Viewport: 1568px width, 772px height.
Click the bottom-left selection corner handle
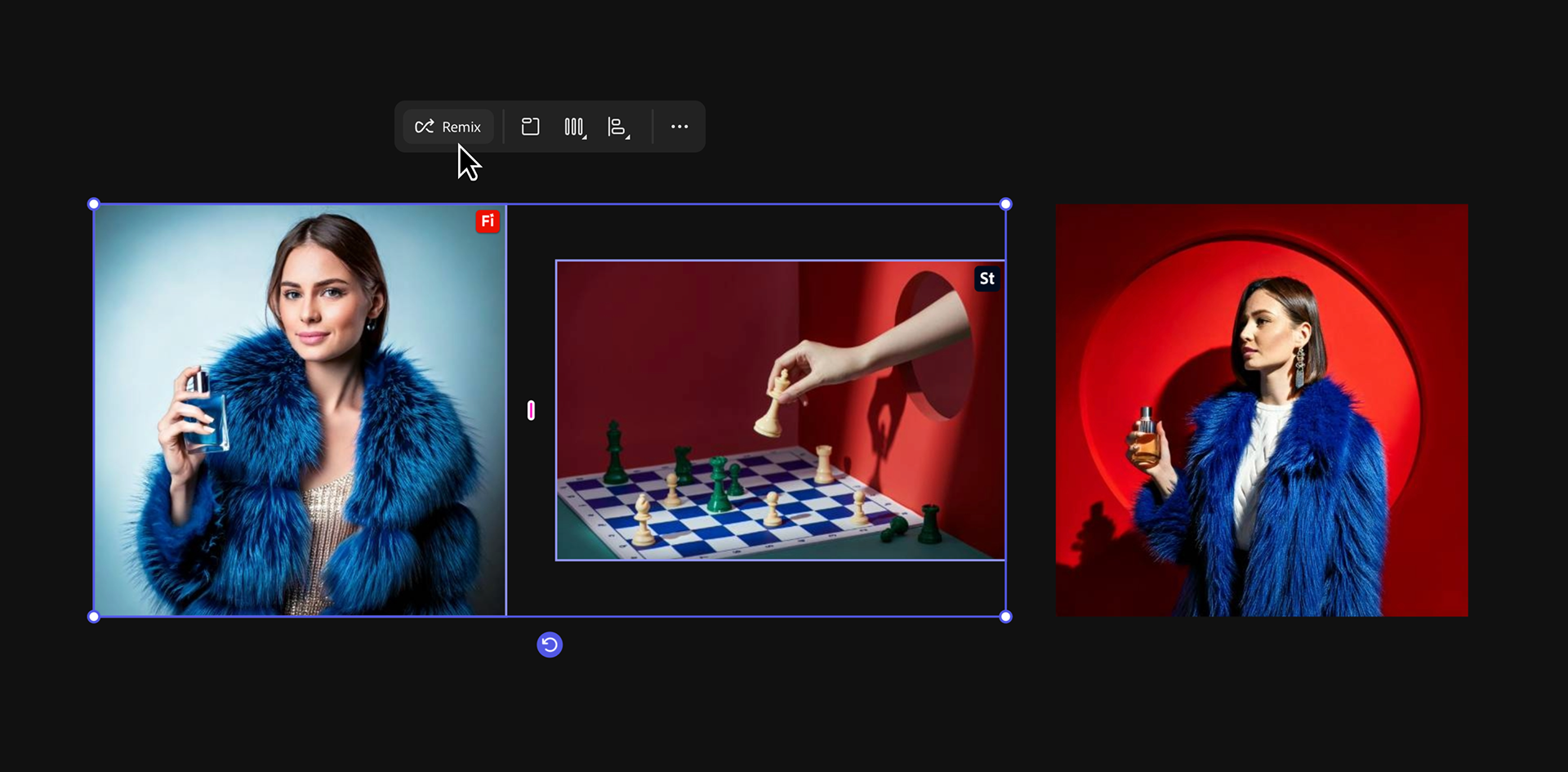coord(94,617)
